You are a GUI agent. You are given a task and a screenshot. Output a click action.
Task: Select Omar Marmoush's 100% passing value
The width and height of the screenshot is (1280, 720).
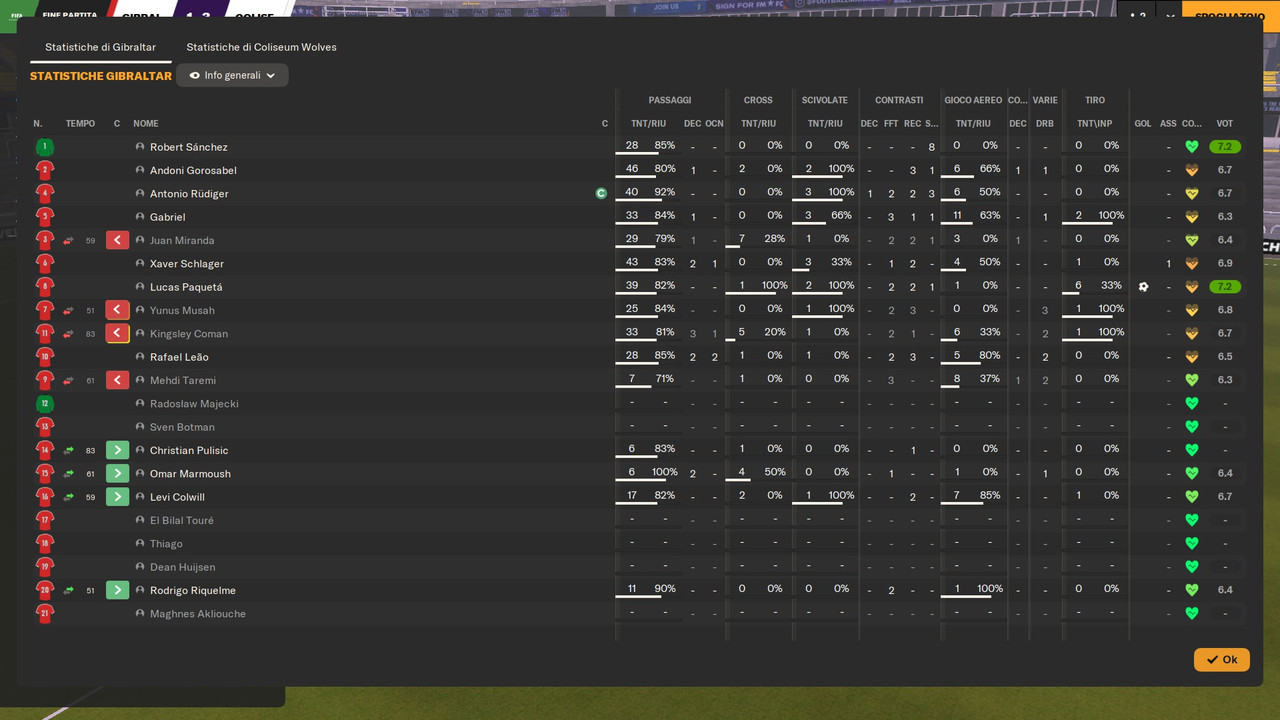(x=664, y=472)
